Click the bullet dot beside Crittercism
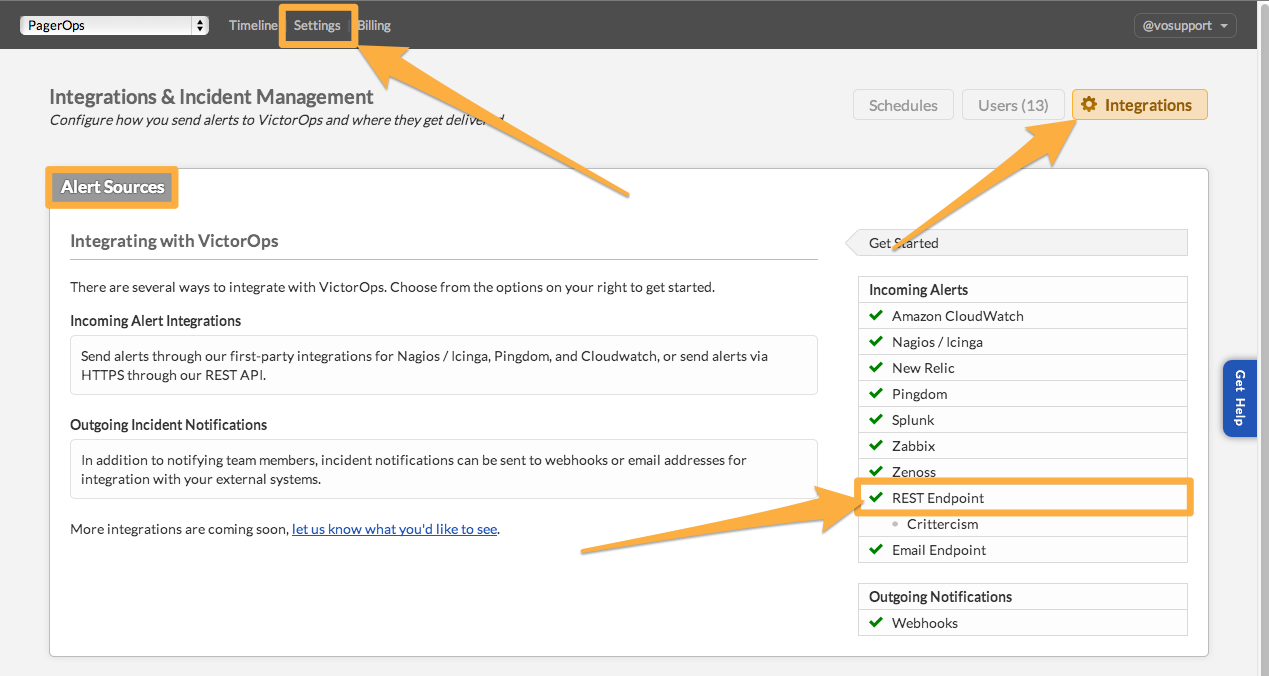Screen dimensions: 1269x676 coord(895,524)
